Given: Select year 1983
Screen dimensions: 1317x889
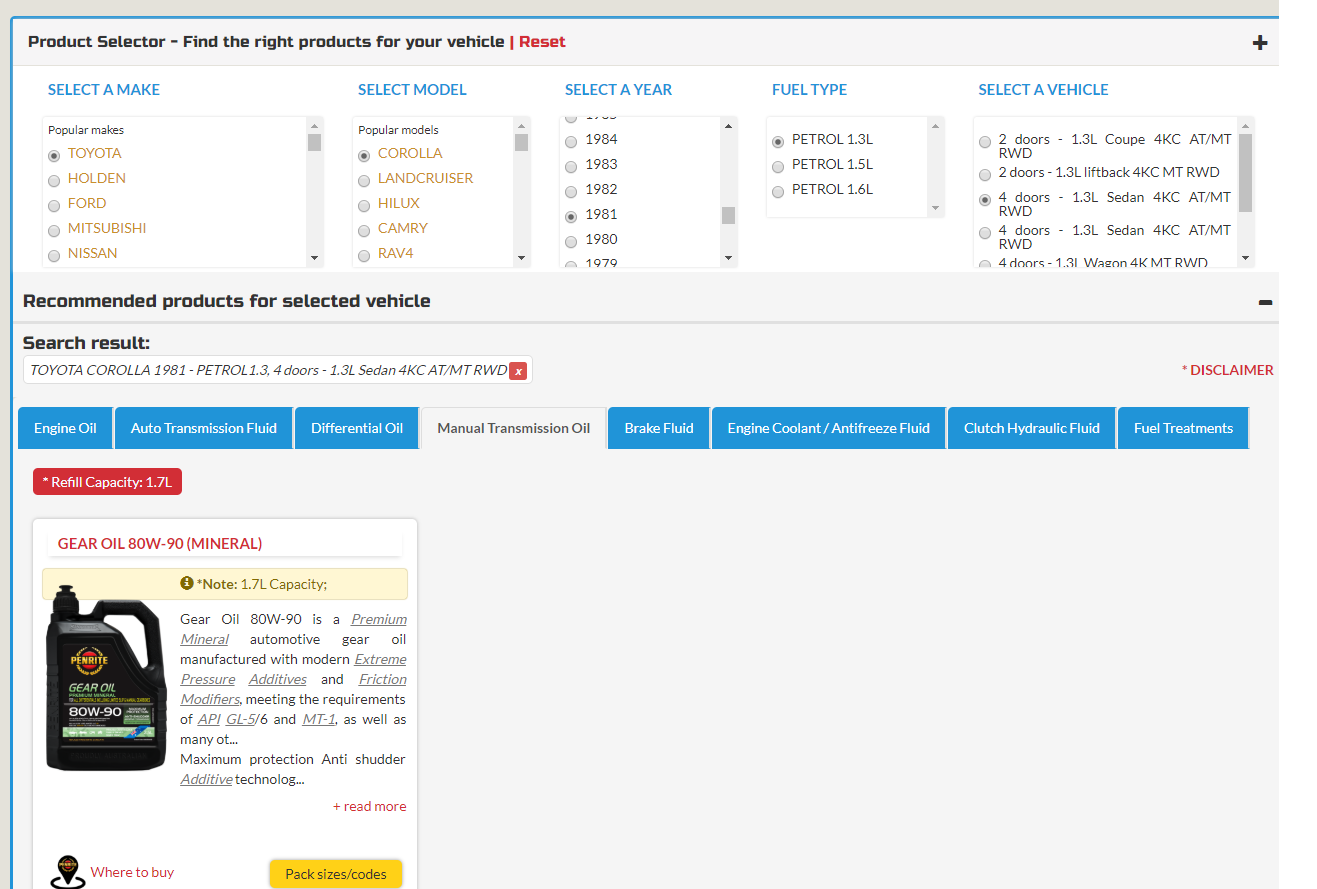Looking at the screenshot, I should (x=571, y=167).
